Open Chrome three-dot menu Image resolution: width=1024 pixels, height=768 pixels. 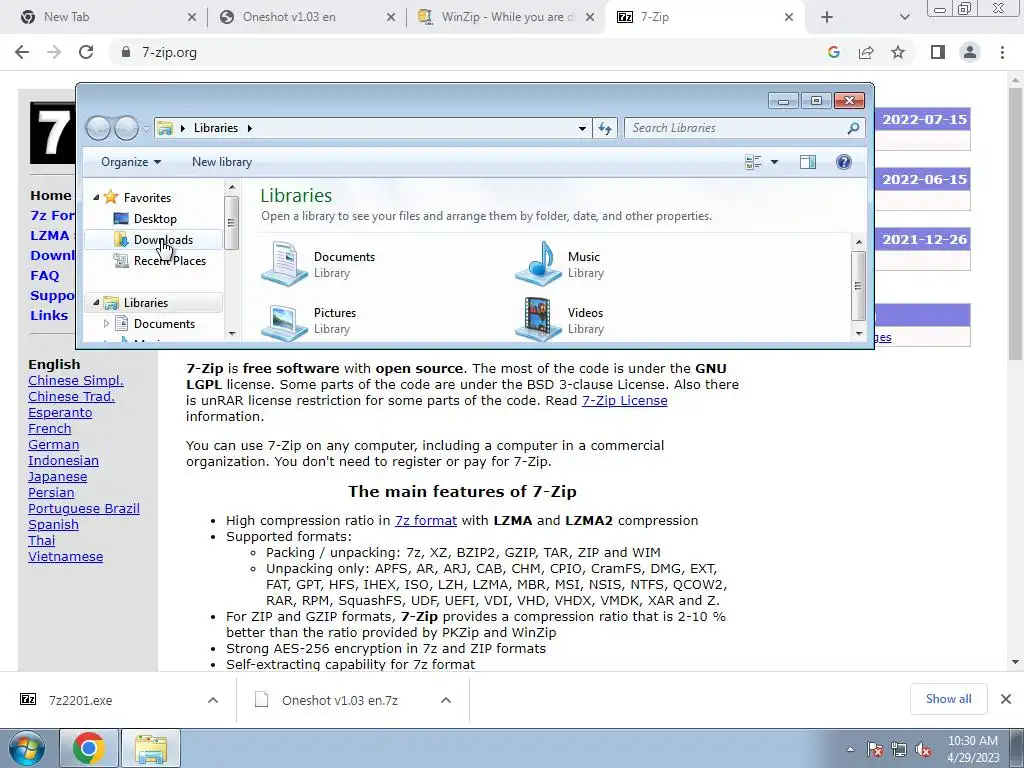(1002, 52)
